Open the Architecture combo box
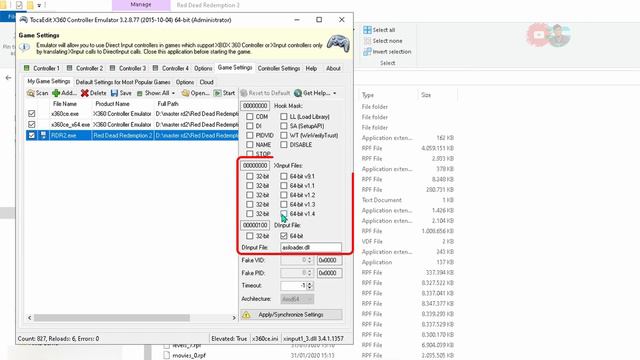This screenshot has width=640, height=360. coord(297,299)
